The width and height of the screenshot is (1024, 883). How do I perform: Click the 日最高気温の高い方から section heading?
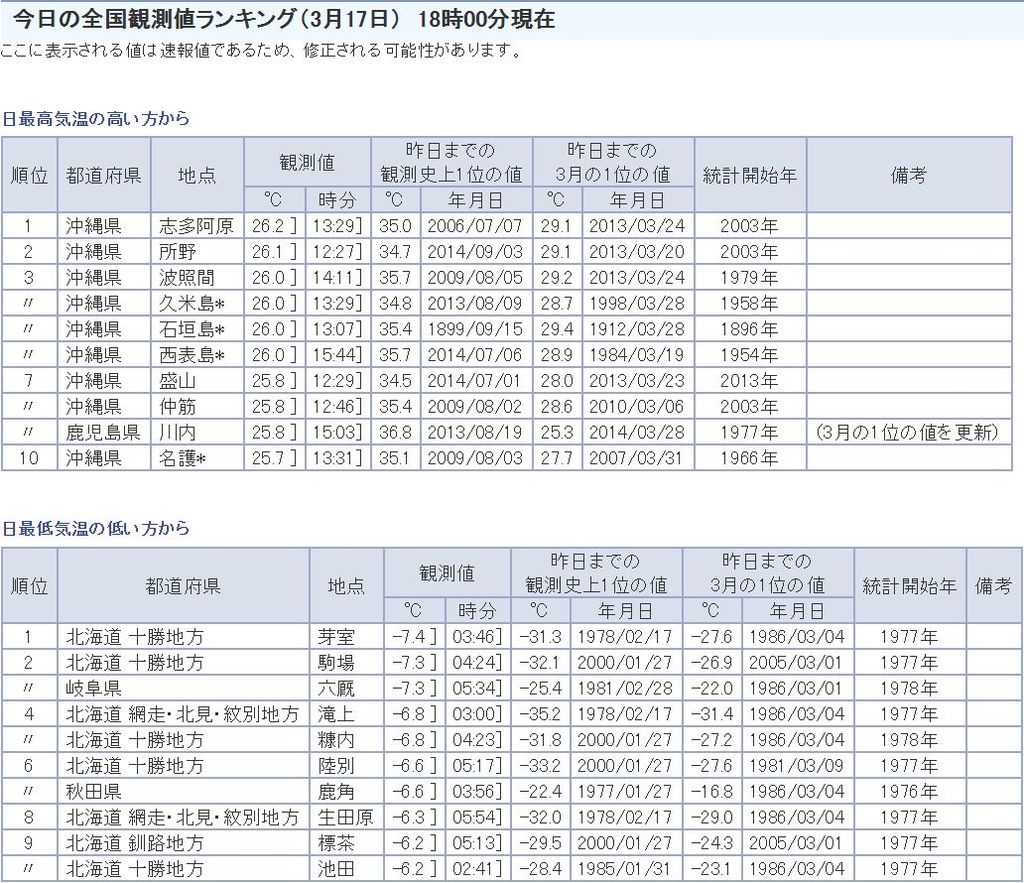pyautogui.click(x=95, y=118)
